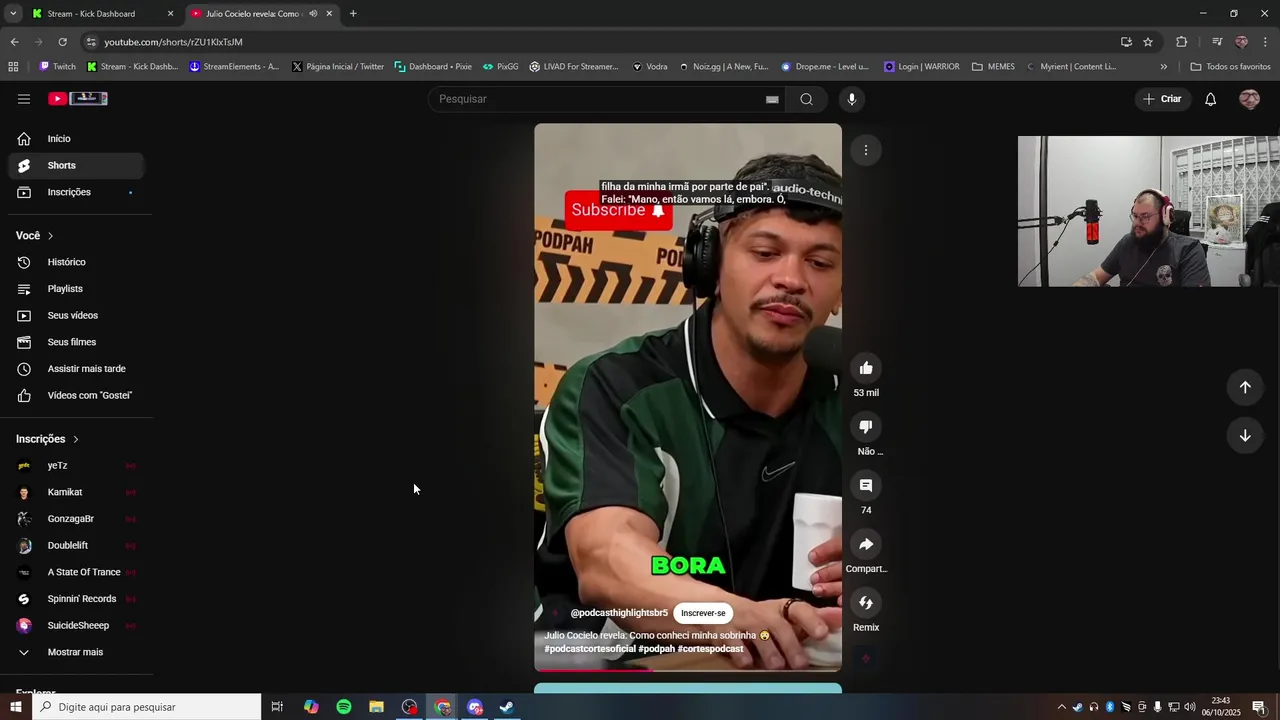The width and height of the screenshot is (1280, 720).
Task: Open Vídeos com "Gostei"
Action: click(76, 396)
